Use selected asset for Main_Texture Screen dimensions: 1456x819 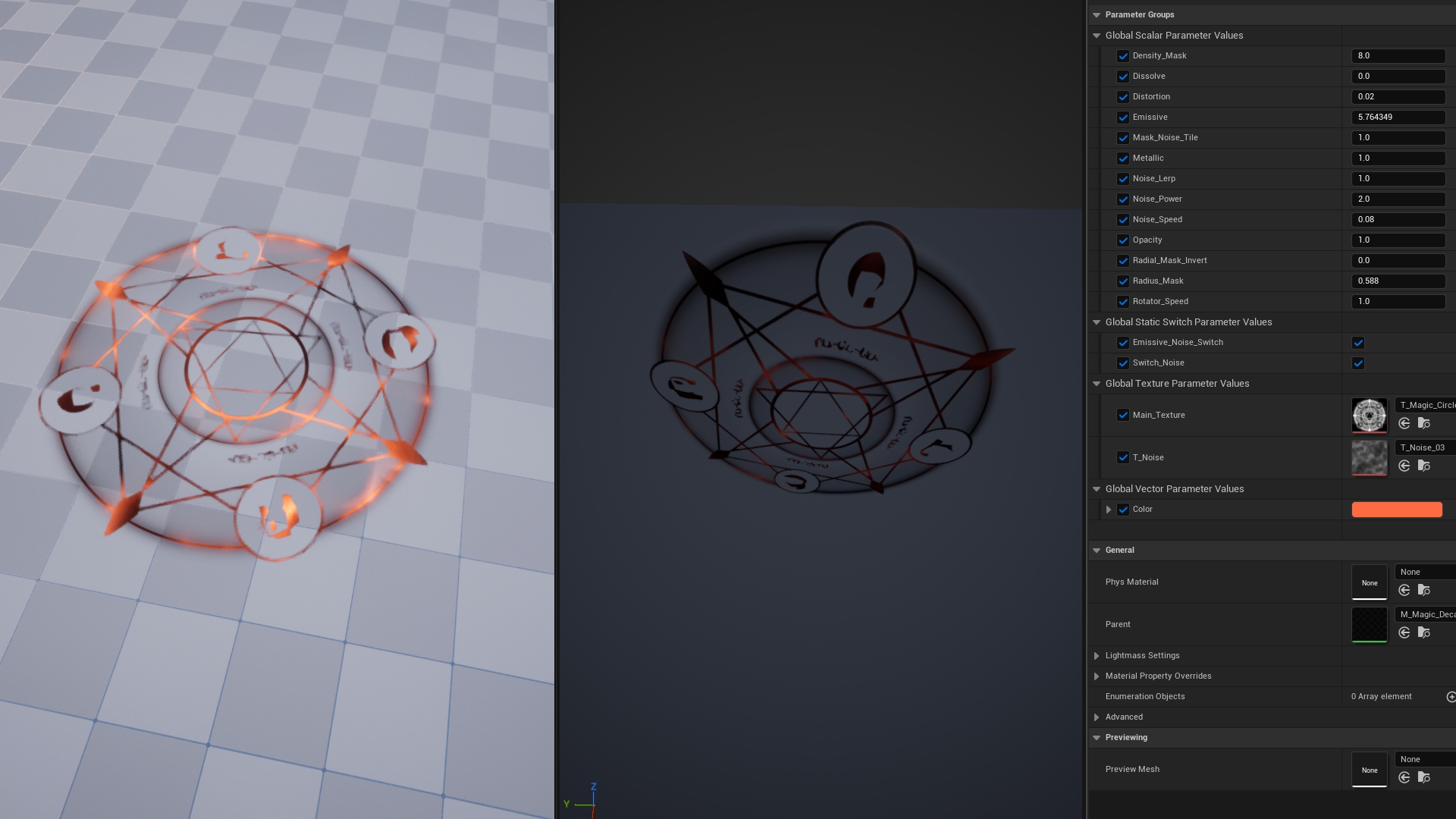(x=1404, y=423)
